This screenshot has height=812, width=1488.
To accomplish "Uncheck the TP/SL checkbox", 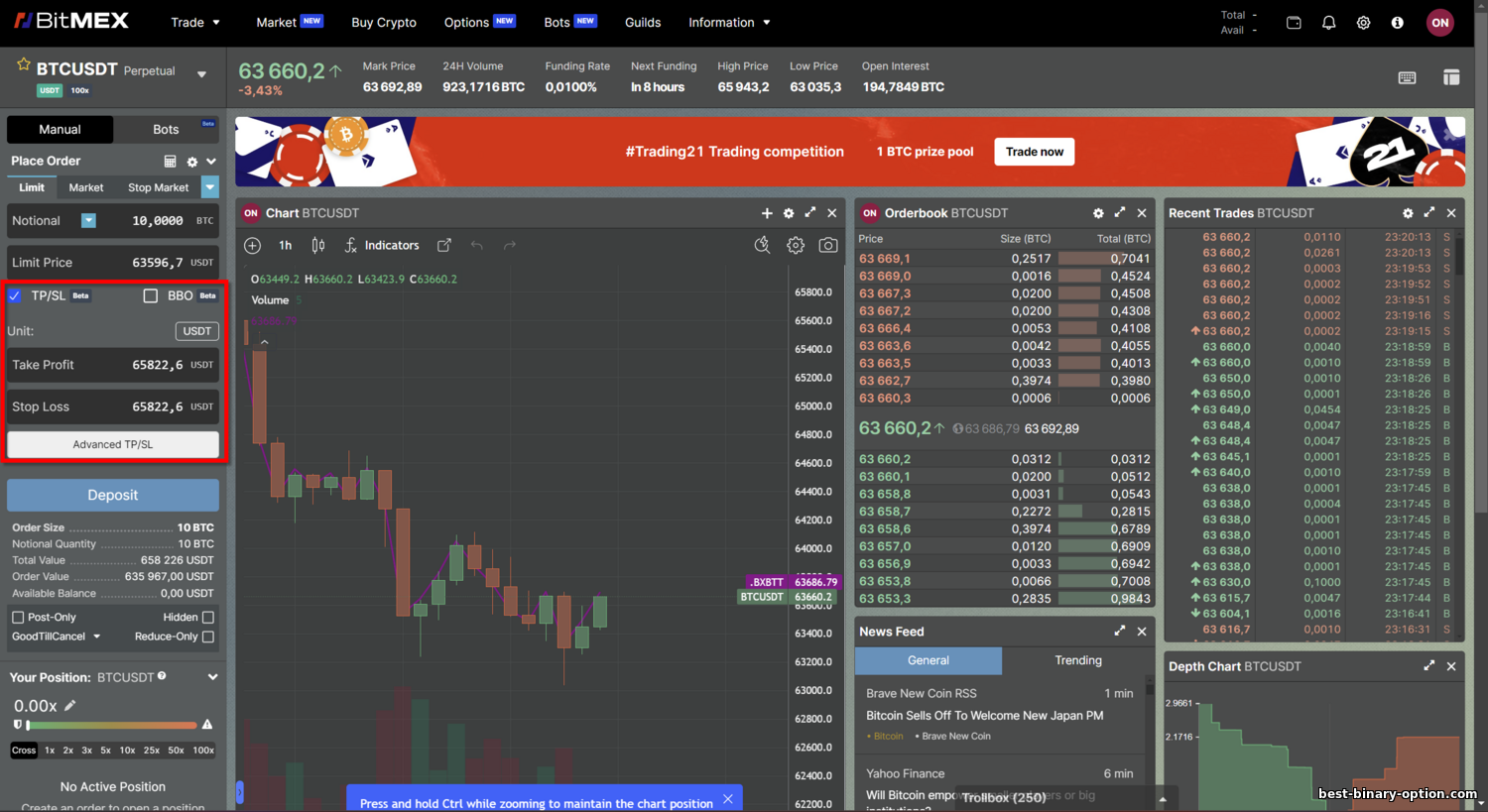I will tap(15, 295).
